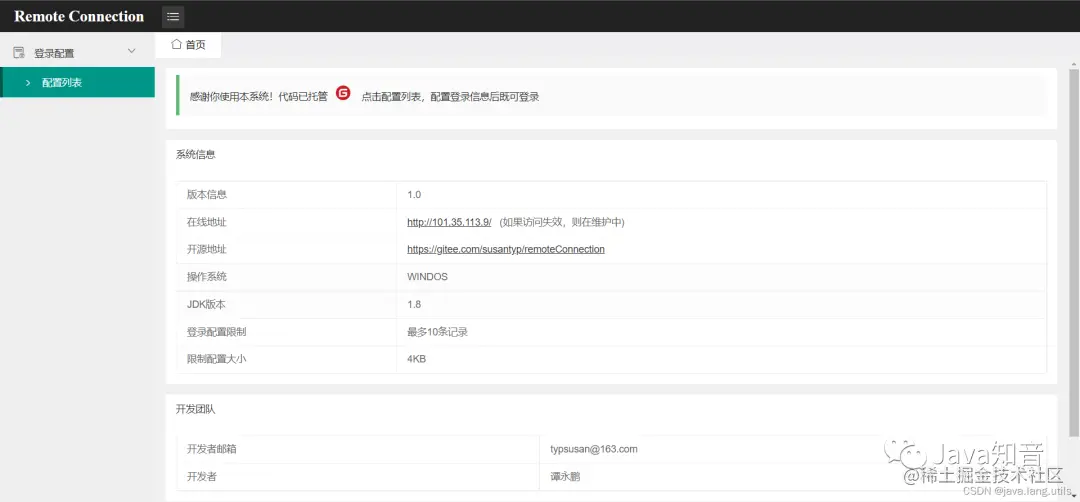Click the 开发者邮箱 label cell
Screen dimensions: 1080x502
(358, 449)
